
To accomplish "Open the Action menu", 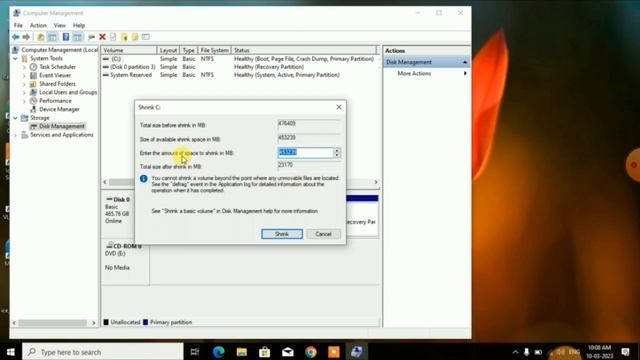I will pyautogui.click(x=38, y=25).
